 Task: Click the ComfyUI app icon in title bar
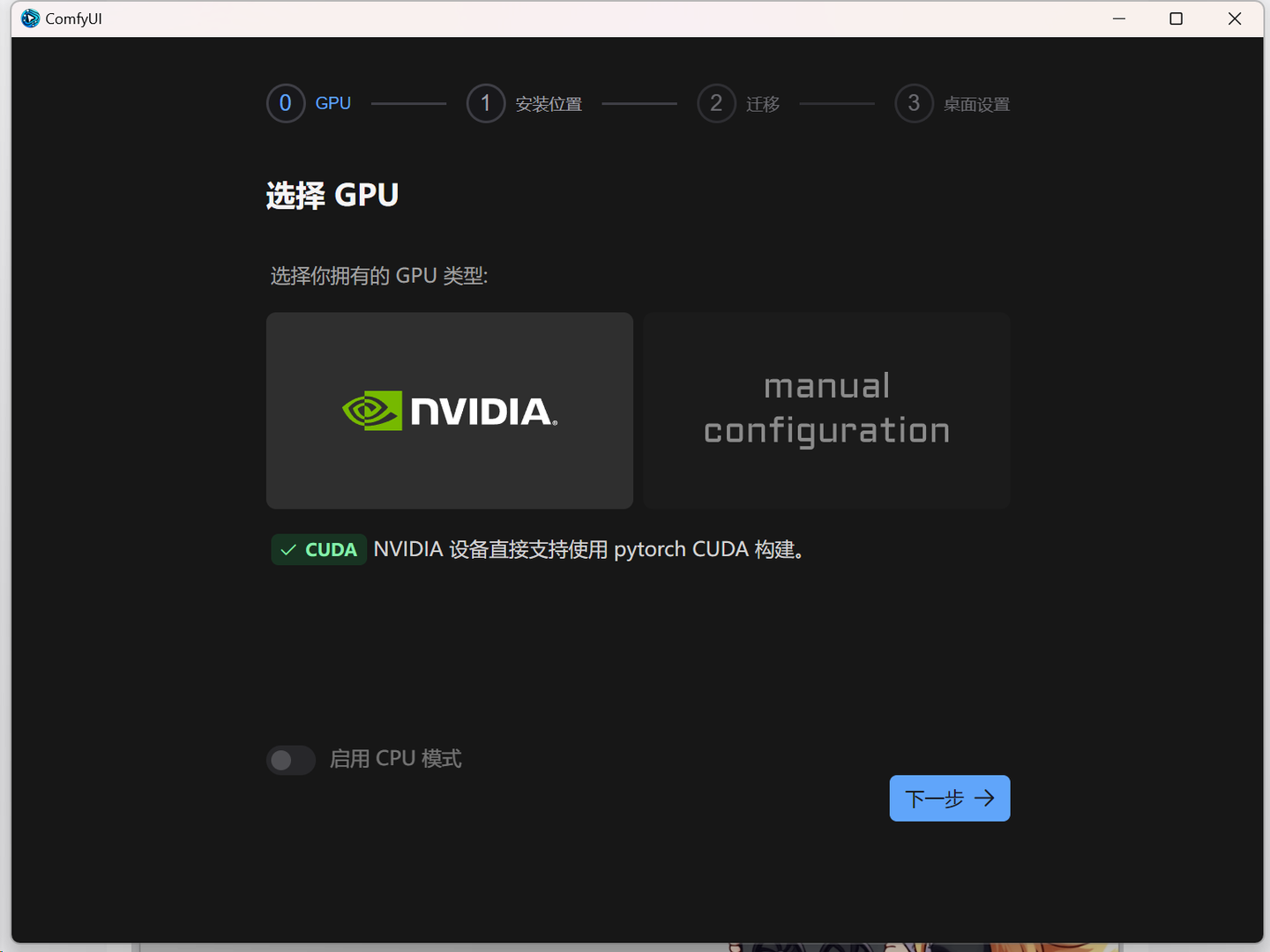pos(31,19)
